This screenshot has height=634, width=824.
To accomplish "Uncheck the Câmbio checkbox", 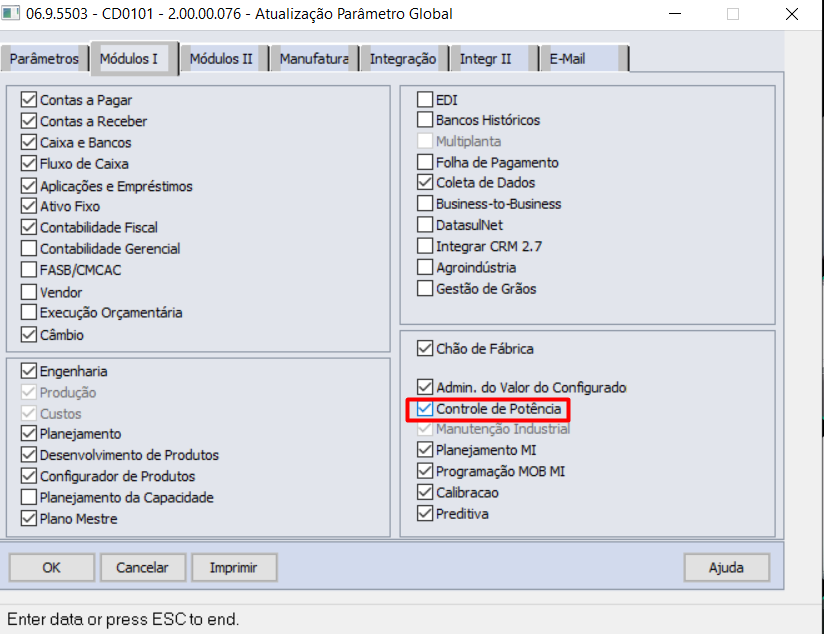I will [x=29, y=334].
